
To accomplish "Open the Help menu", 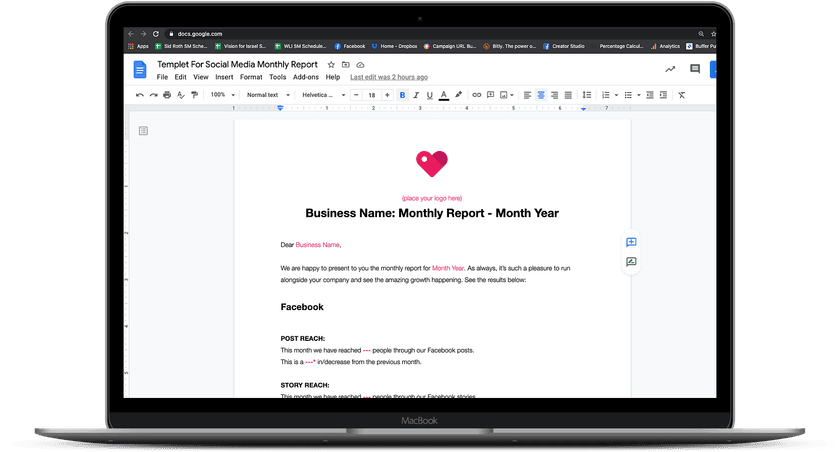I will click(333, 77).
